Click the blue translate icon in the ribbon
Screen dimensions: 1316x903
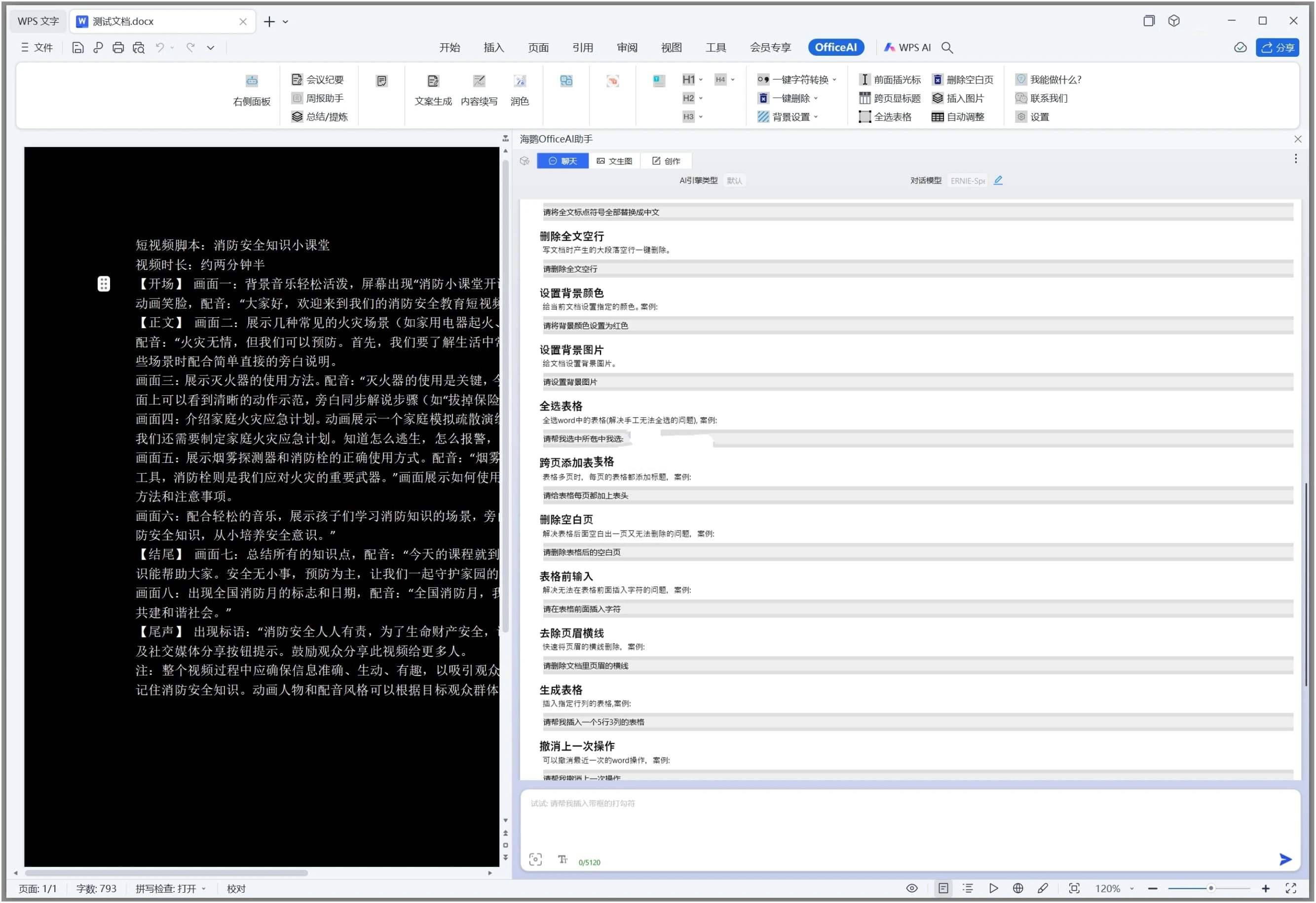(x=565, y=80)
